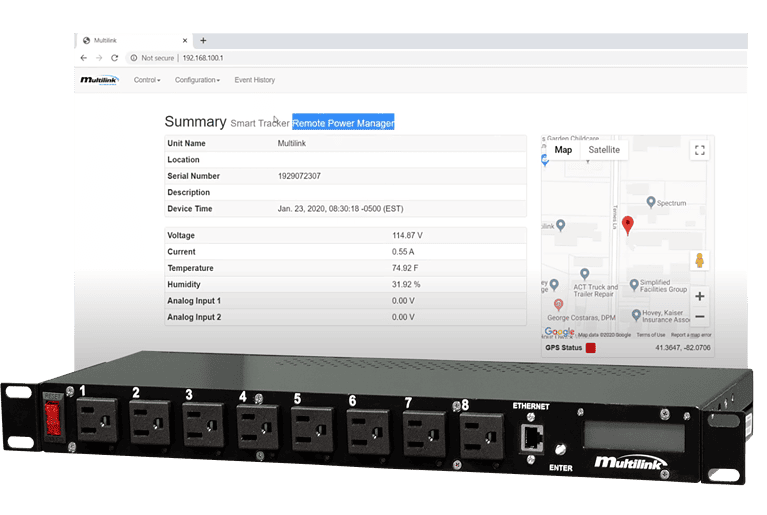Reload the page with the refresh icon
767x515 pixels.
click(x=114, y=58)
